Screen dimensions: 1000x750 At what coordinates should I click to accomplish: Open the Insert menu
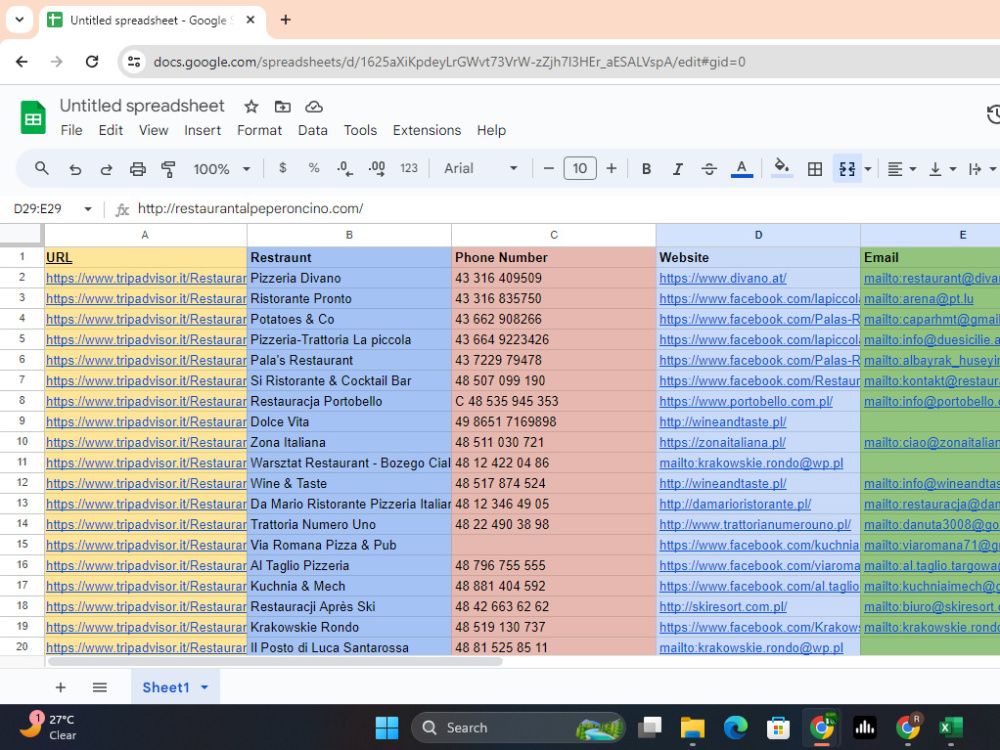coord(202,130)
